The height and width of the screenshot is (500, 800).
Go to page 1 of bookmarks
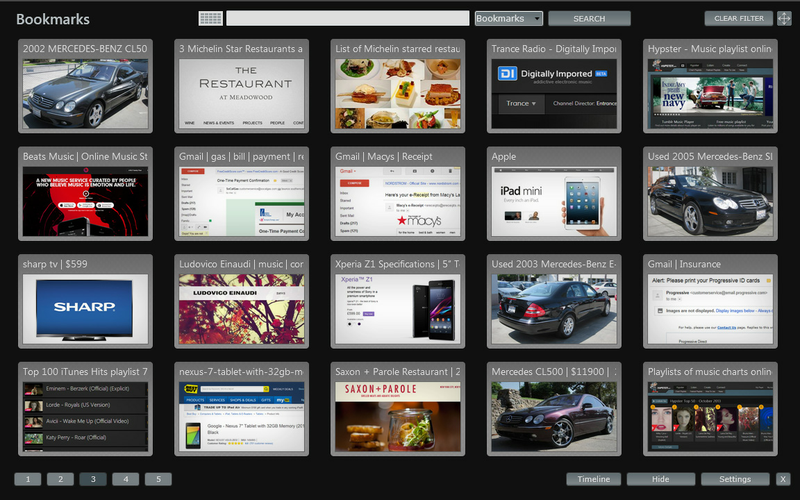click(28, 479)
